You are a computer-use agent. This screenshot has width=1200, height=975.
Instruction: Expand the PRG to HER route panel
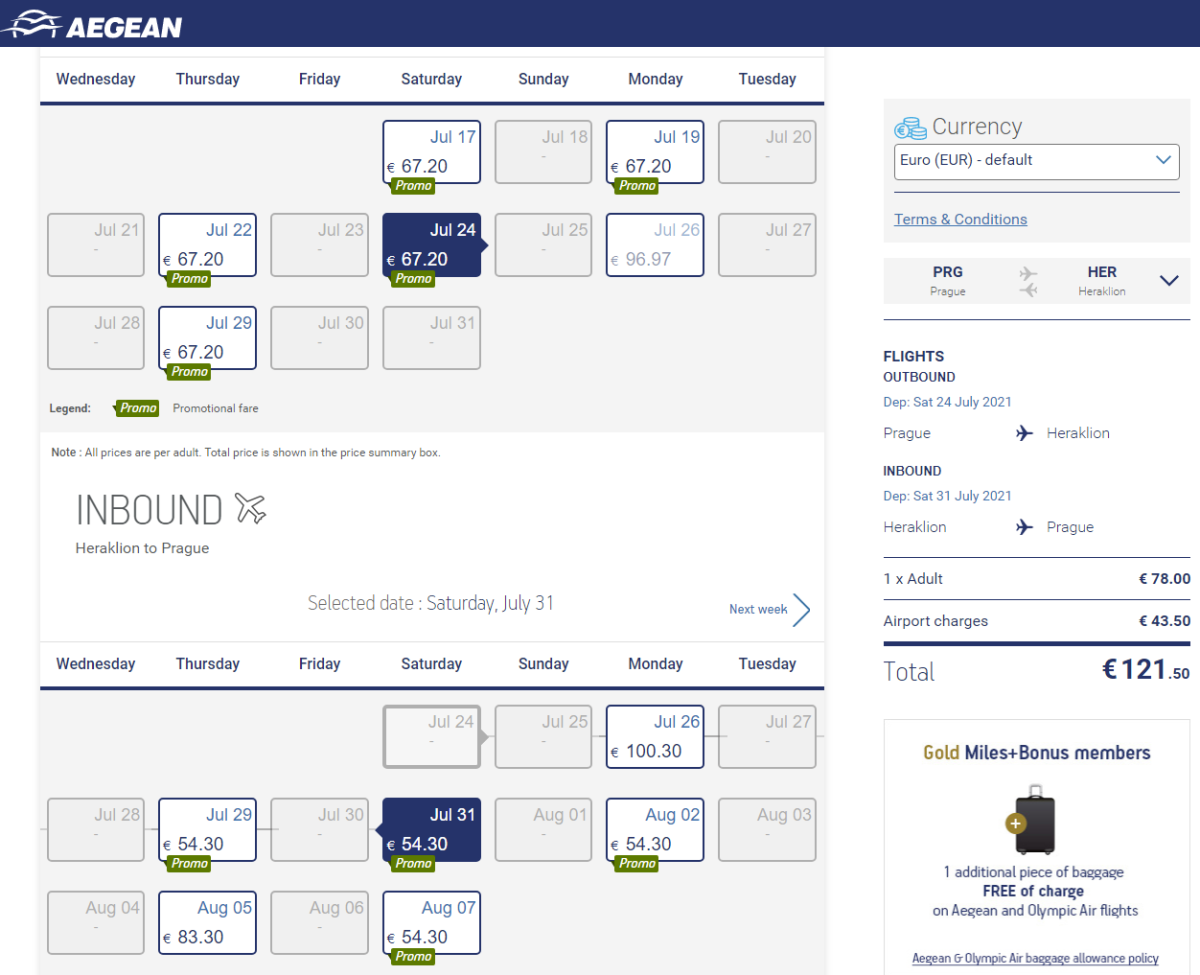(1169, 281)
